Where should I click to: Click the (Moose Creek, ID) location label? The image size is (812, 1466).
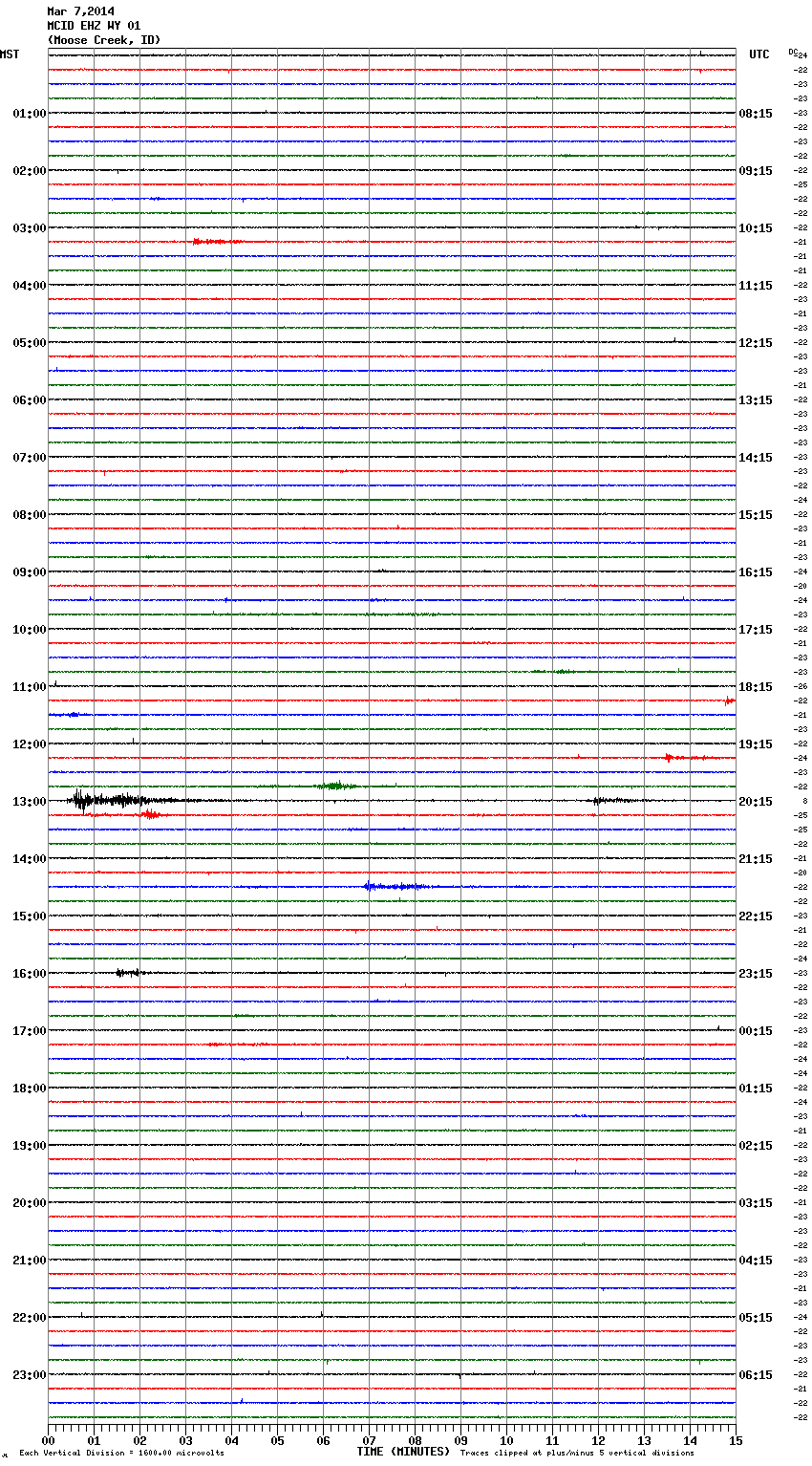pos(104,40)
